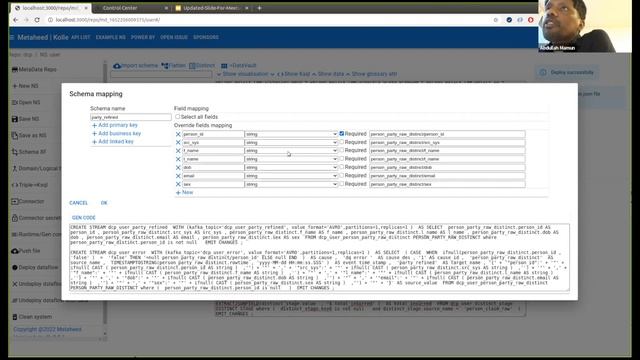Open the POWER BY menu
This screenshot has width=640, height=360.
(x=143, y=37)
